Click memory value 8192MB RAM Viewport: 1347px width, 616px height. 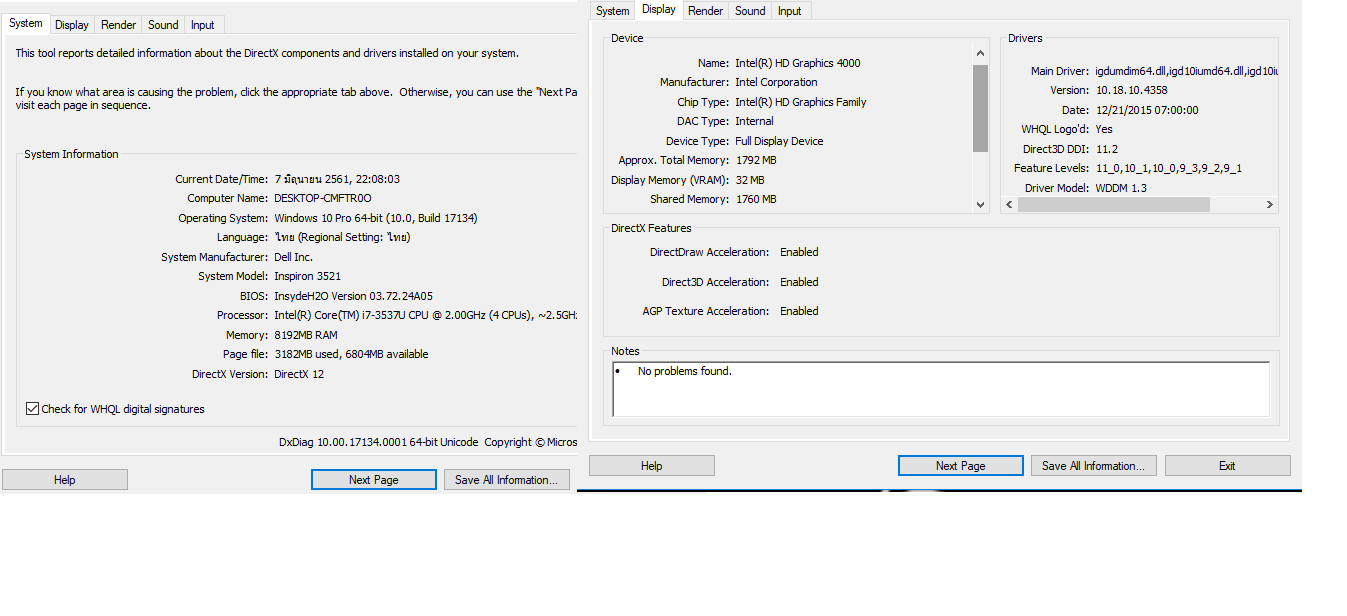pyautogui.click(x=306, y=335)
